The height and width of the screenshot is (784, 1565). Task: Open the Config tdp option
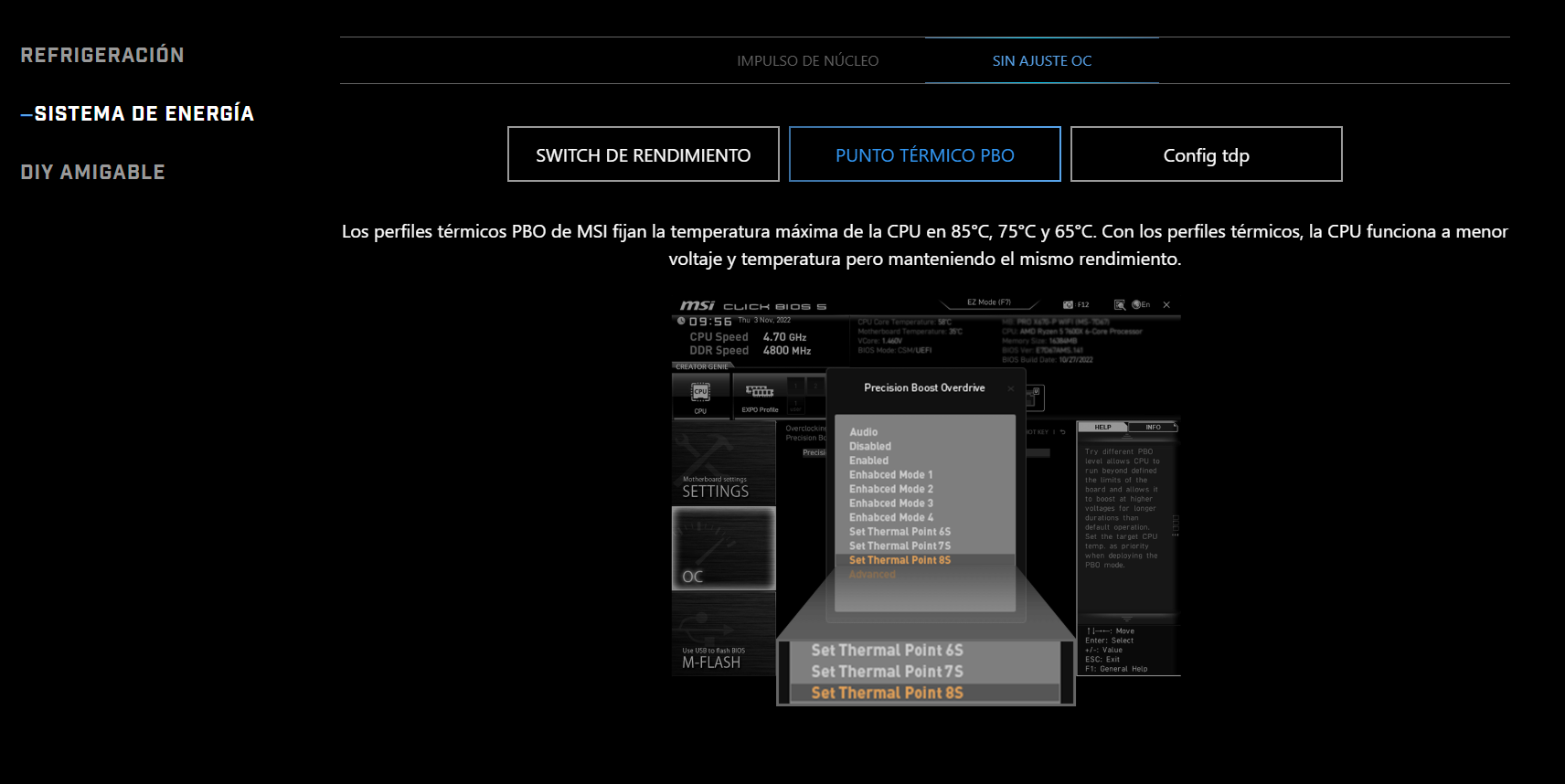pos(1206,155)
